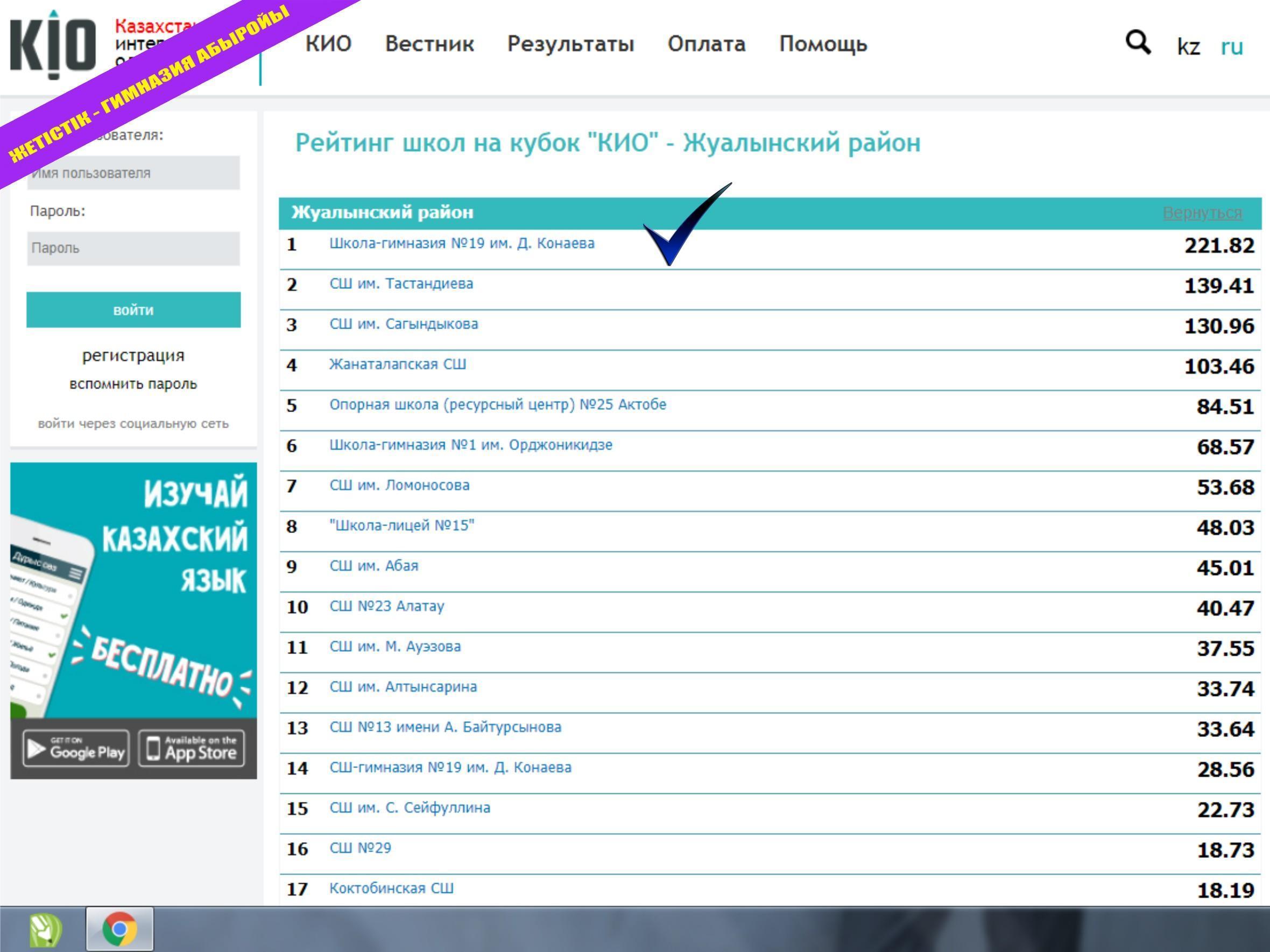Open the Помощь menu item
This screenshot has height=952, width=1270.
[823, 44]
